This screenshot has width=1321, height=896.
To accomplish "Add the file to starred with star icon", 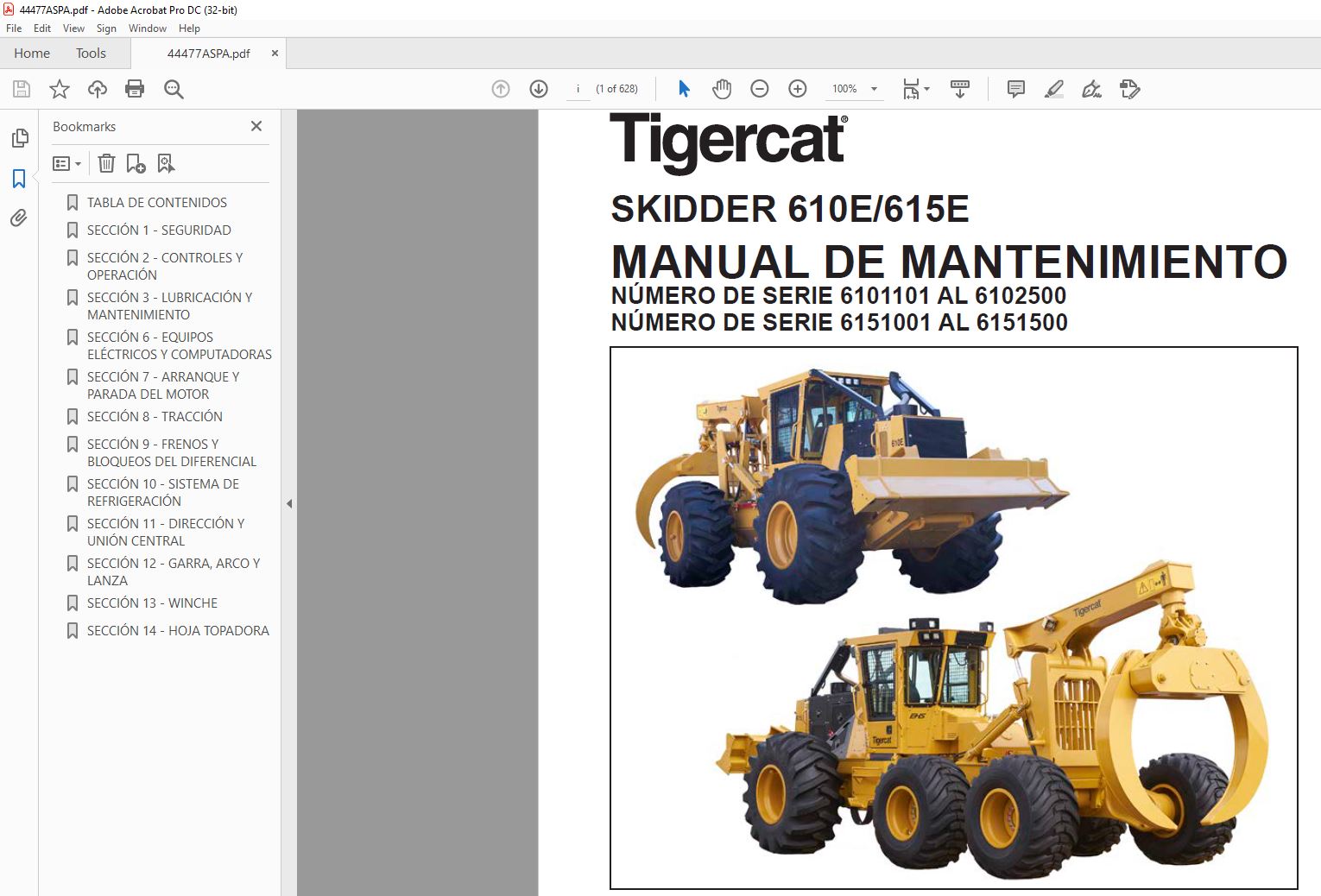I will pos(60,89).
